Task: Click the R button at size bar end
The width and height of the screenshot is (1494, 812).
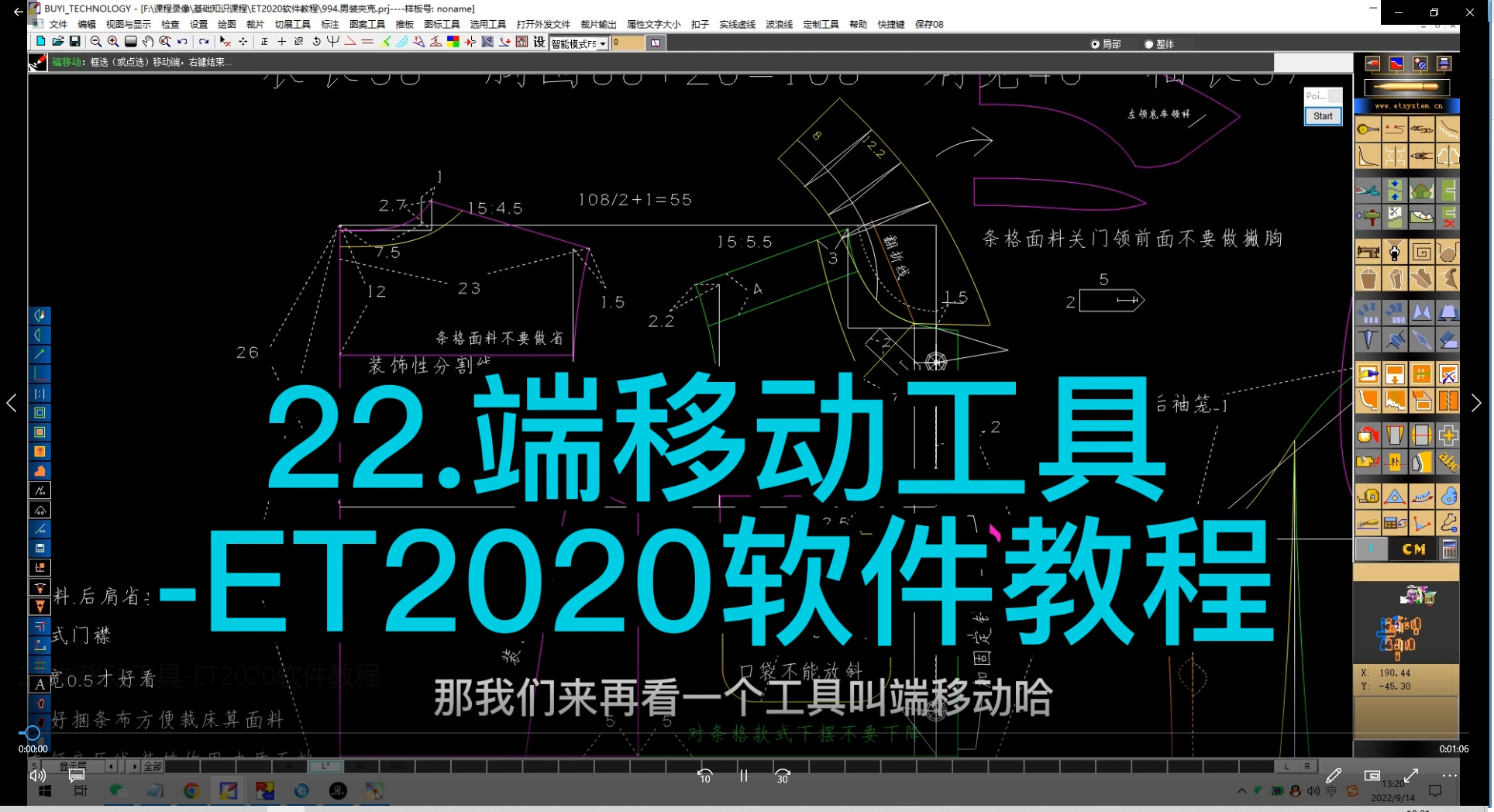Action: tap(1307, 766)
